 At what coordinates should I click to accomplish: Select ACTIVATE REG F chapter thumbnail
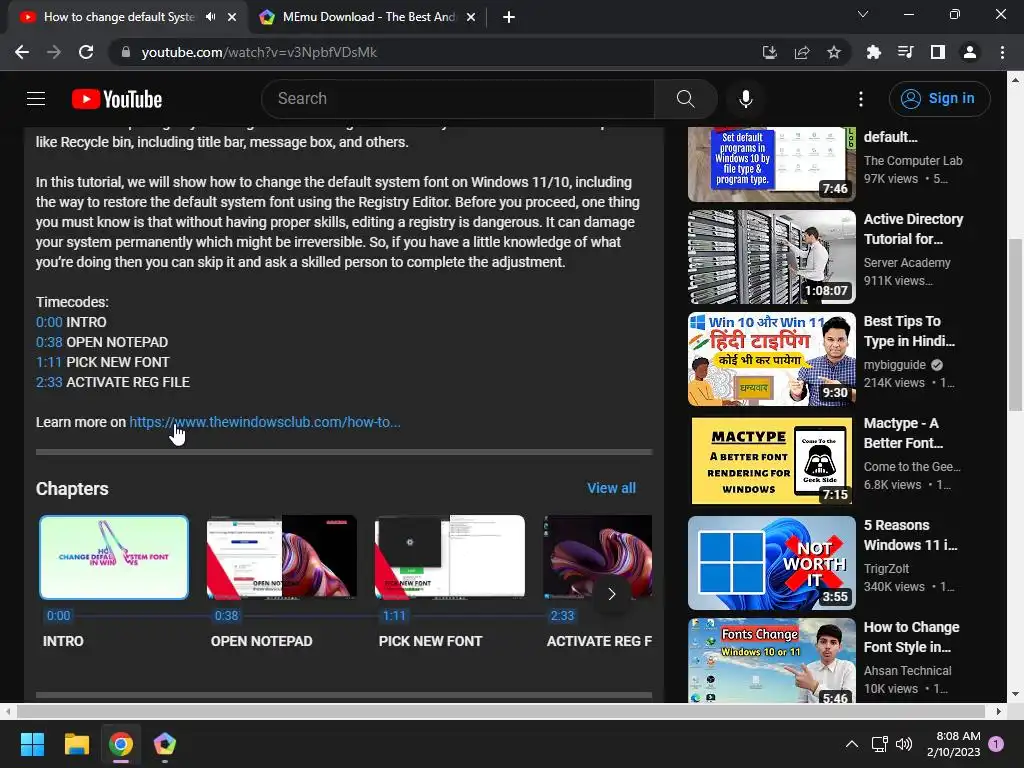(x=598, y=557)
